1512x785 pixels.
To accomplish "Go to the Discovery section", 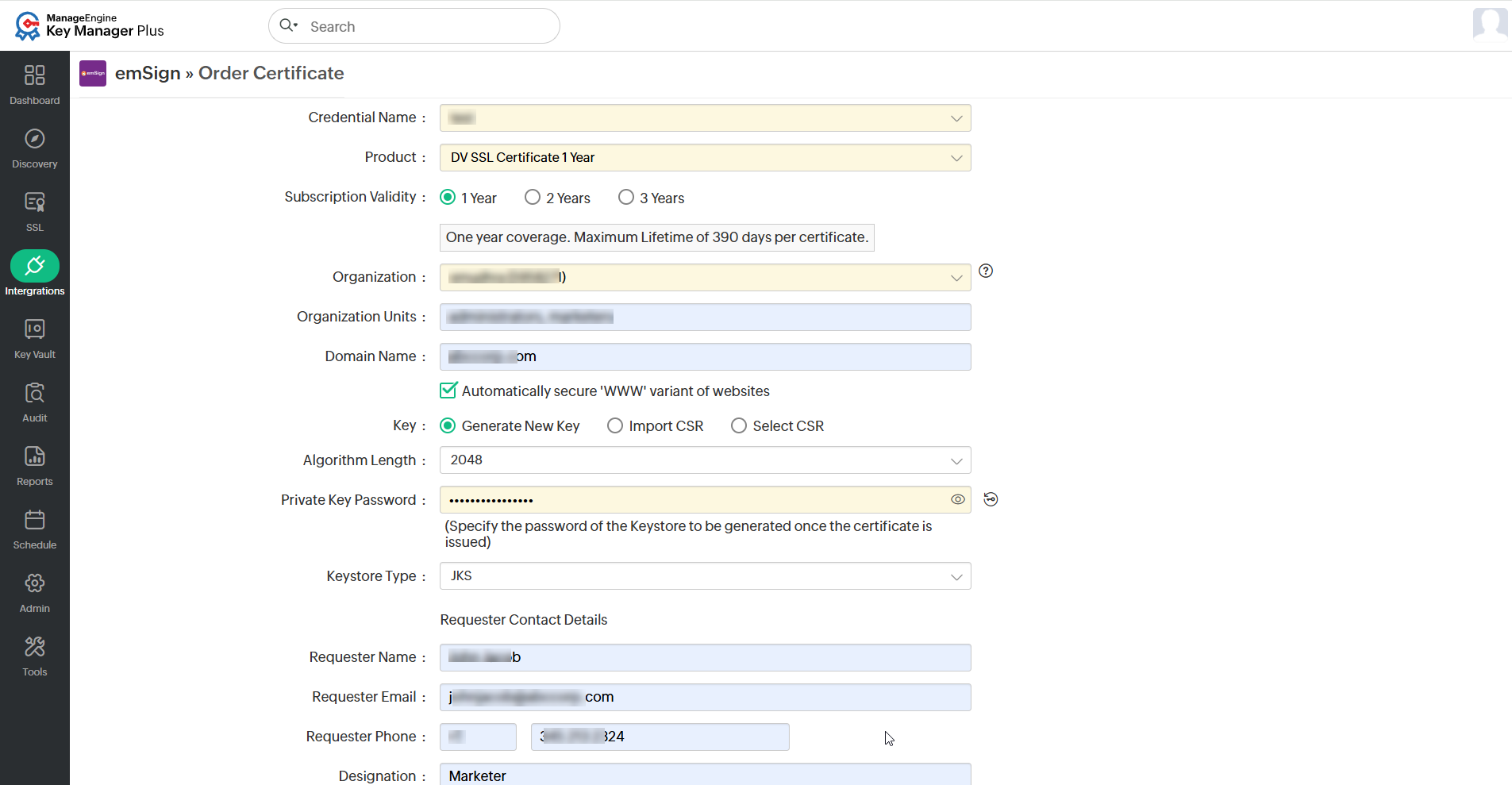I will pos(35,148).
